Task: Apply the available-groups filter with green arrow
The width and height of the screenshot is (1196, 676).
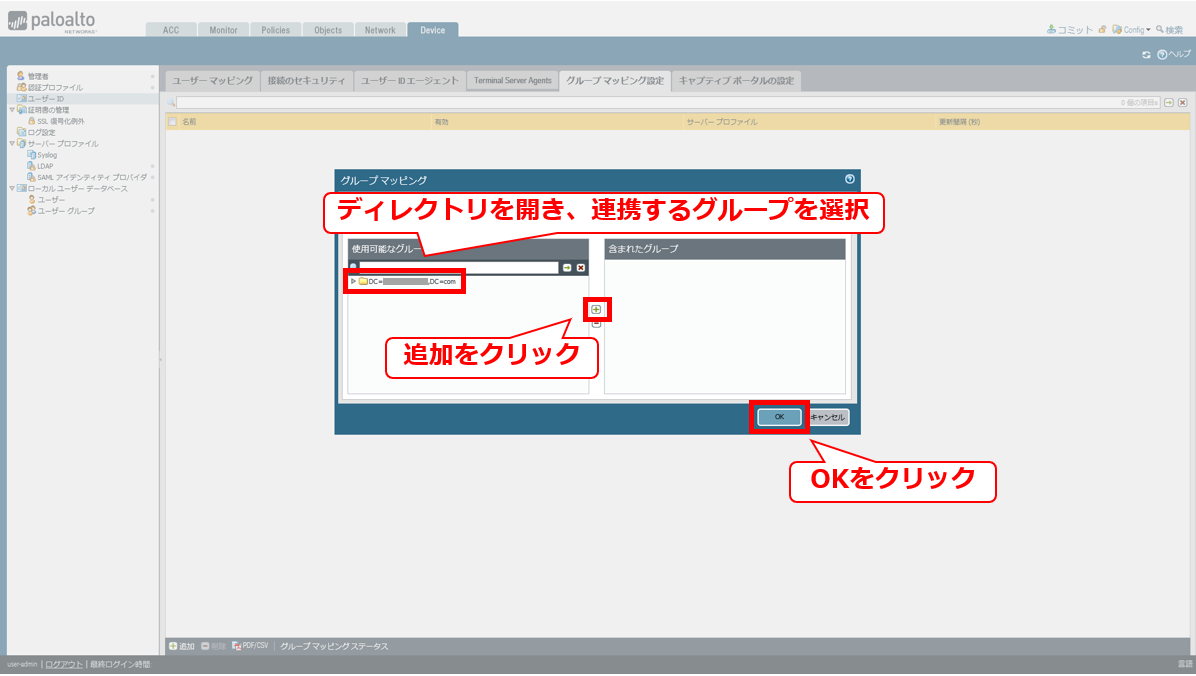Action: coord(567,268)
